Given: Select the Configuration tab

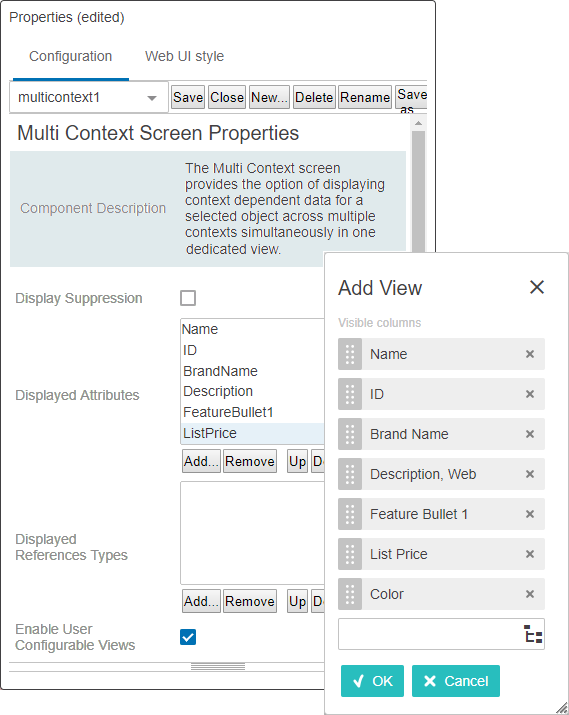Looking at the screenshot, I should pos(71,56).
